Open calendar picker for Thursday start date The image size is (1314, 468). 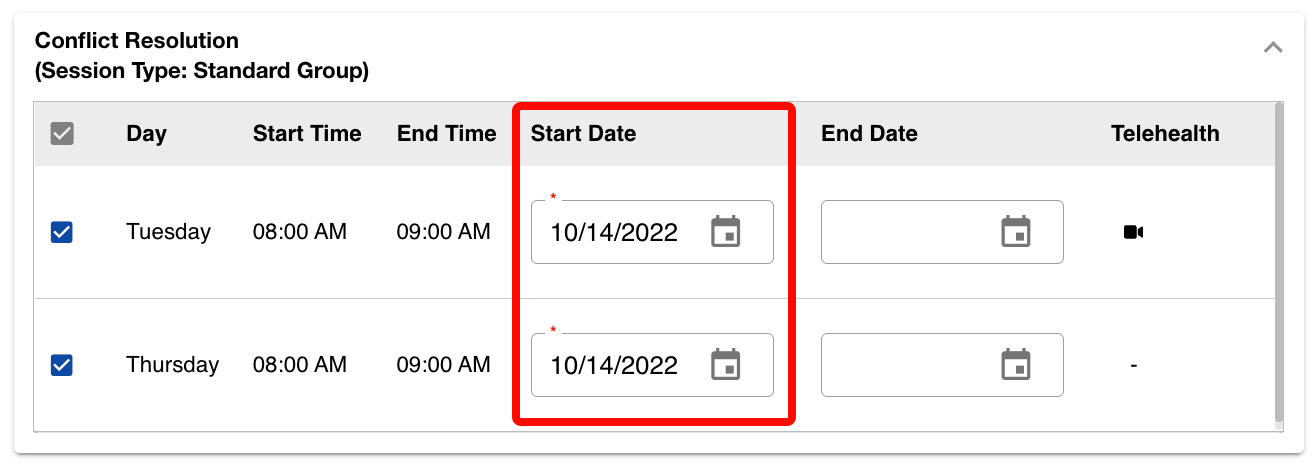click(725, 365)
